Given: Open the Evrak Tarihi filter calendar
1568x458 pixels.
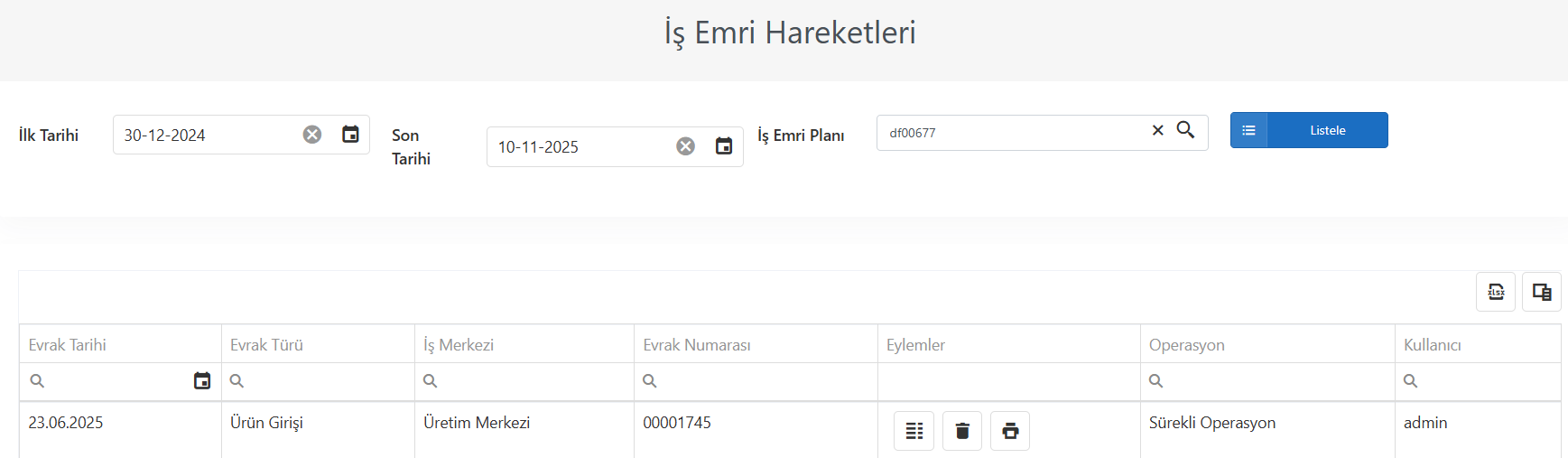Looking at the screenshot, I should click(x=202, y=381).
